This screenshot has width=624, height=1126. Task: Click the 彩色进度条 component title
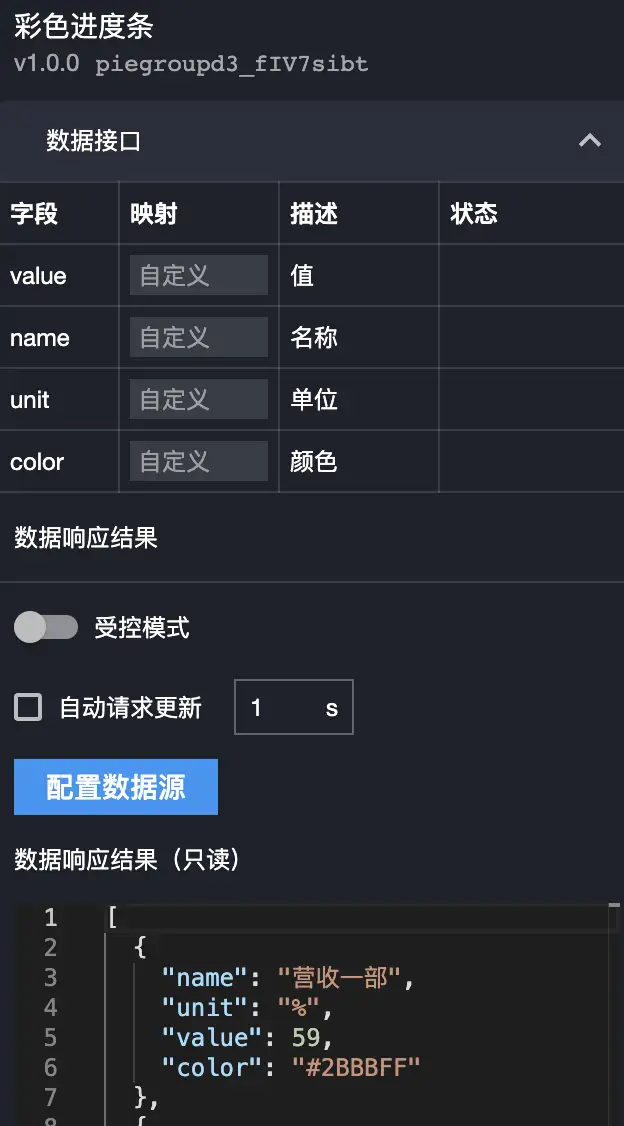84,27
